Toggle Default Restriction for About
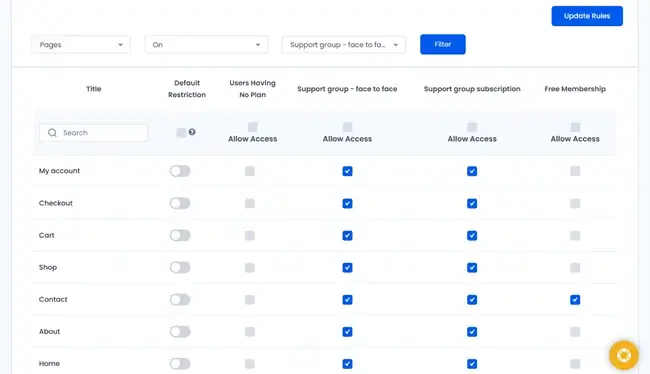Screen dimensions: 650x374 pos(180,331)
